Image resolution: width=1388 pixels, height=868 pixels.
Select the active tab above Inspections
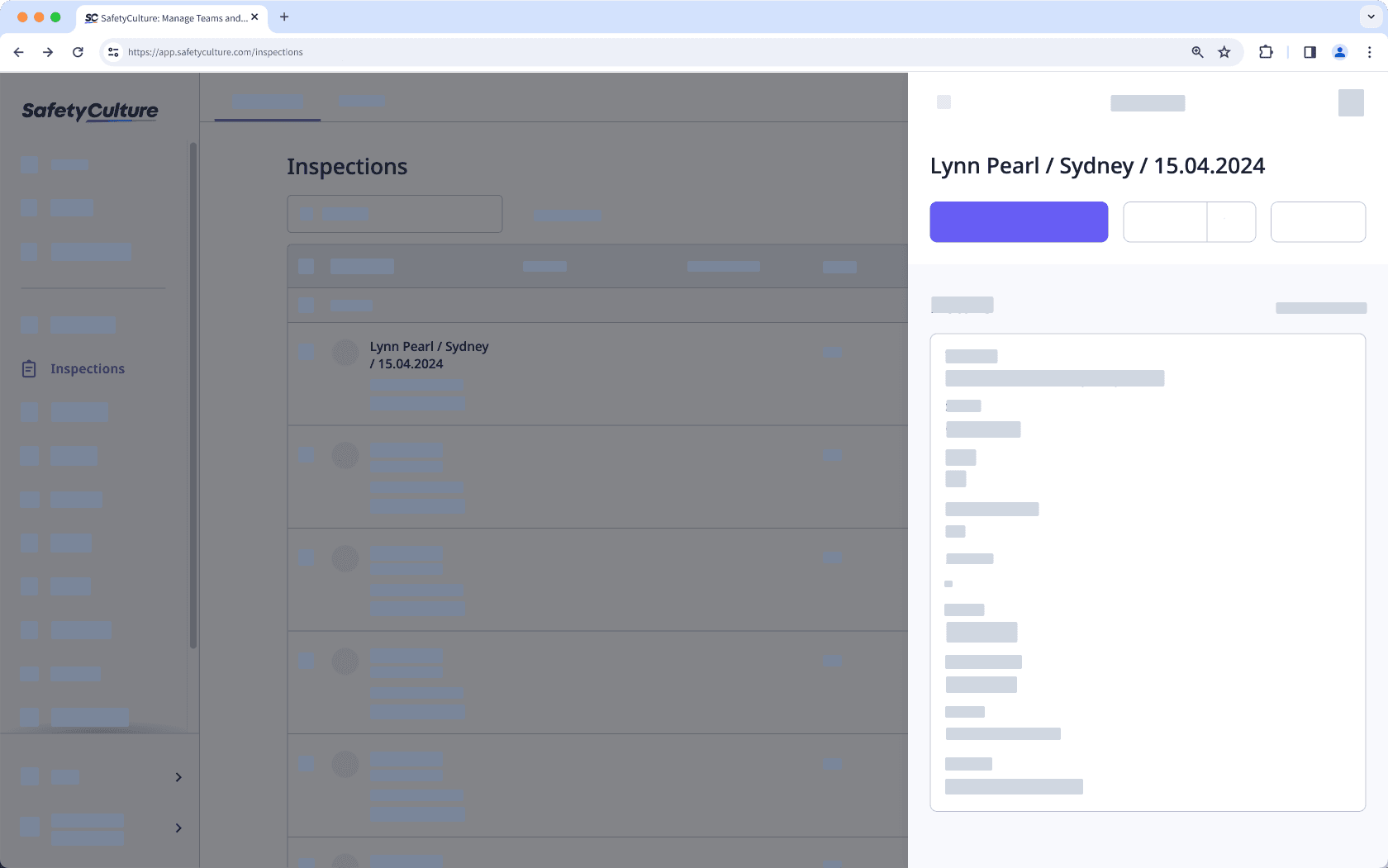266,101
